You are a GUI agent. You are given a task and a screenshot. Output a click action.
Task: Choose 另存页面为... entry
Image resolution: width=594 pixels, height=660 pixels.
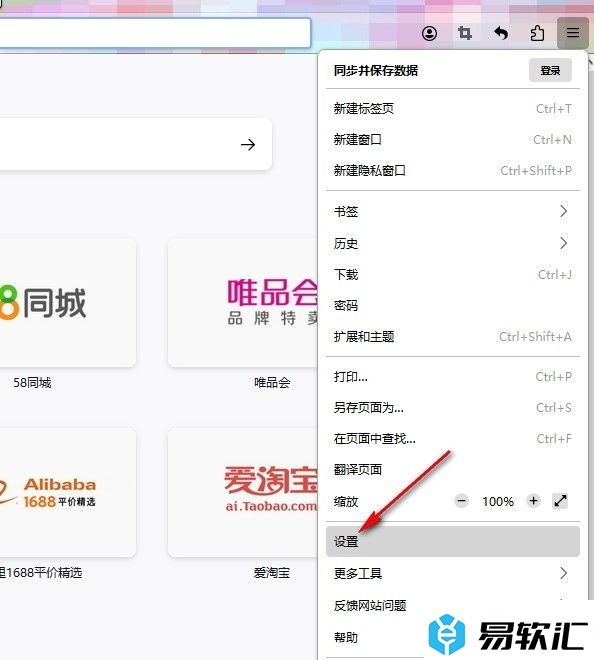pos(453,407)
